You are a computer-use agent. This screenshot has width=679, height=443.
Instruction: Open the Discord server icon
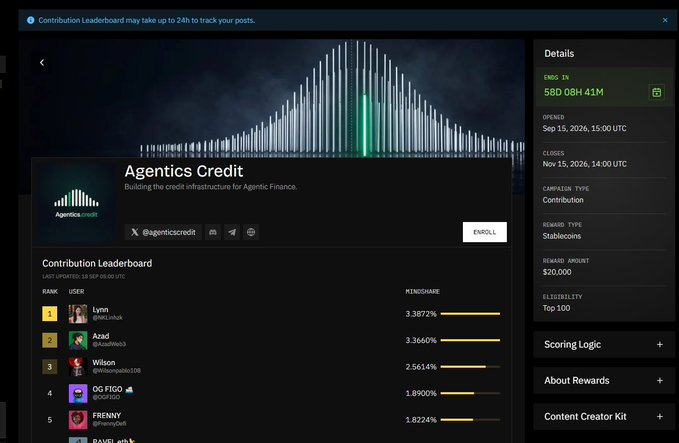(x=213, y=232)
